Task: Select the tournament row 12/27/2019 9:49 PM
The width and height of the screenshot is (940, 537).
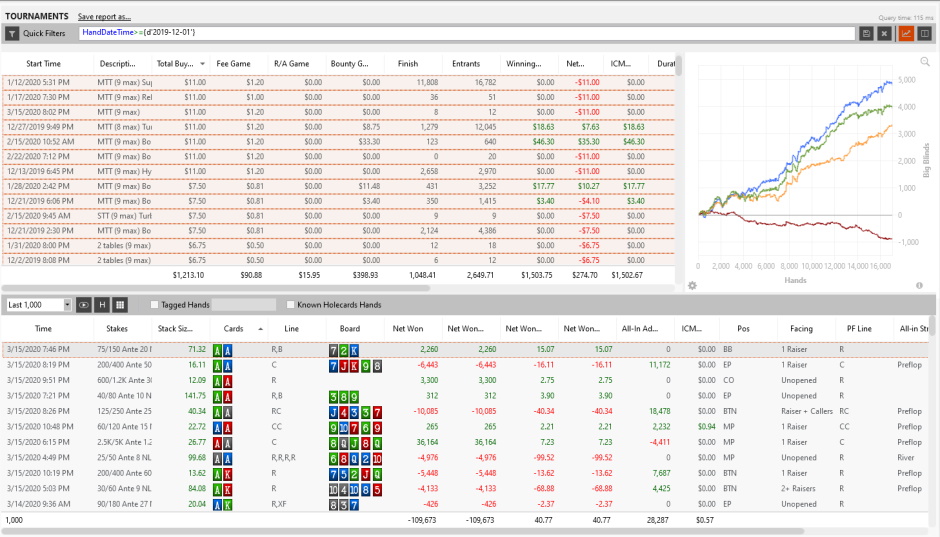Action: coord(338,127)
